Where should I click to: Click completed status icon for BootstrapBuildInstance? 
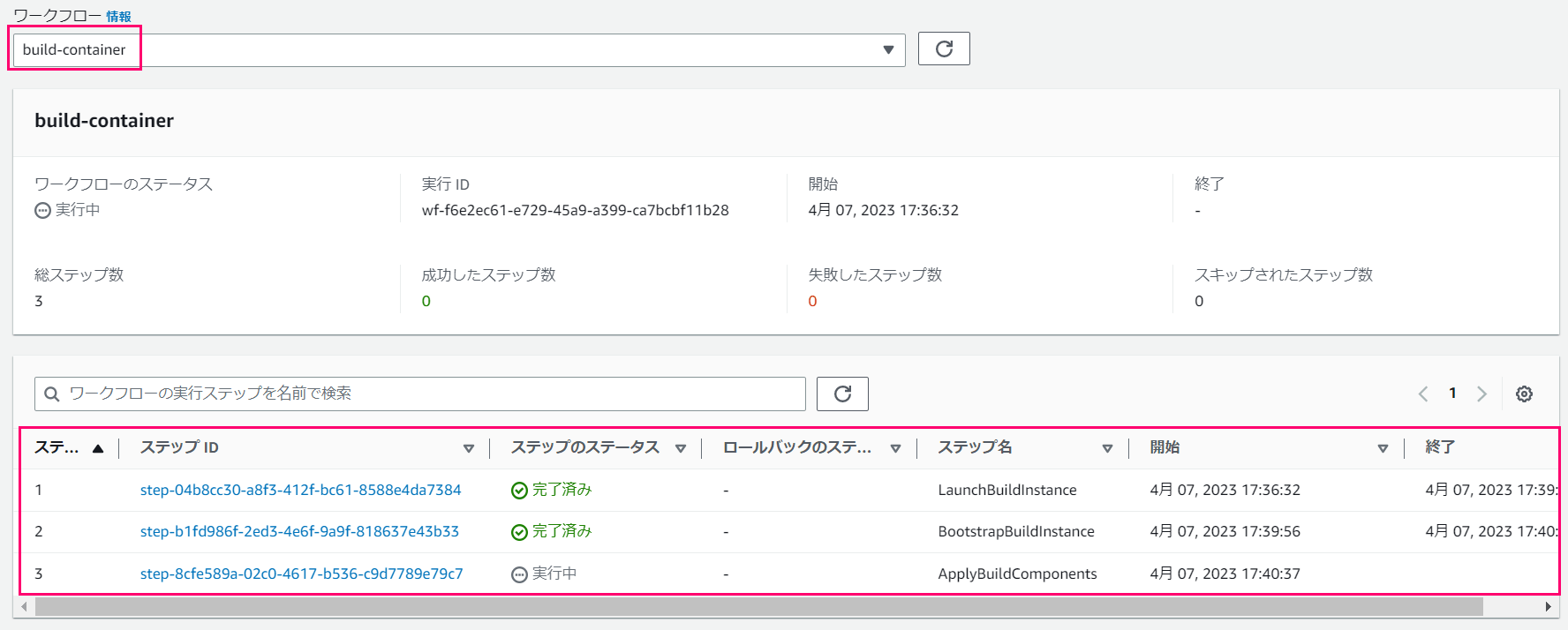click(x=519, y=532)
